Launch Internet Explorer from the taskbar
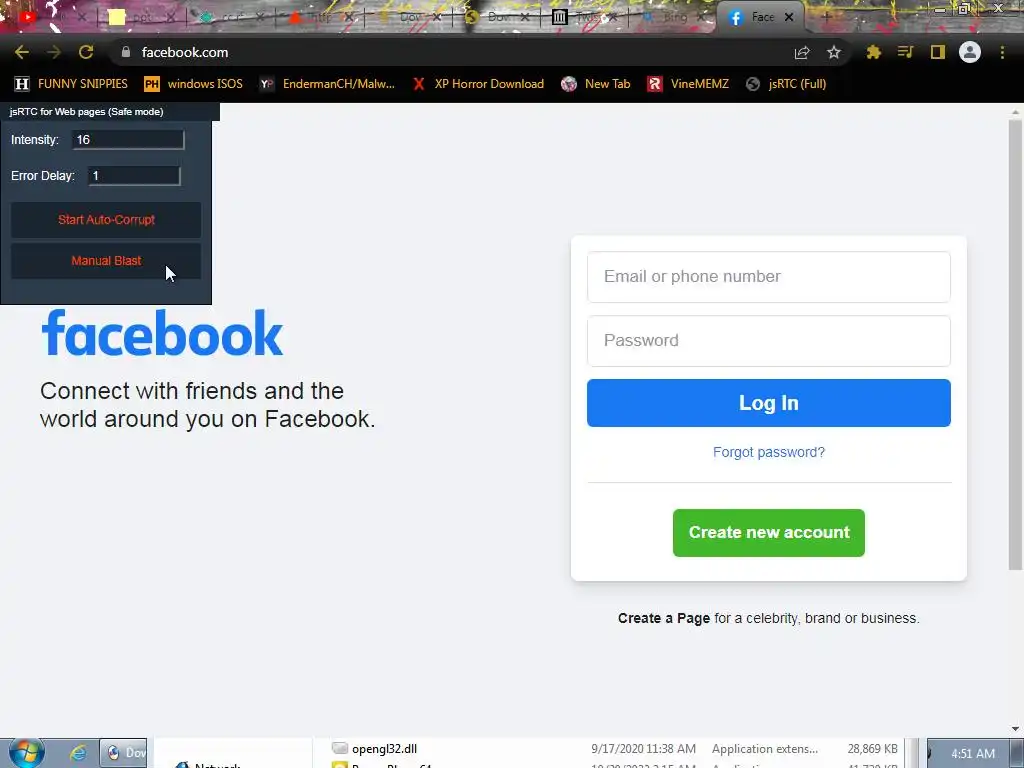Image resolution: width=1024 pixels, height=768 pixels. point(78,753)
